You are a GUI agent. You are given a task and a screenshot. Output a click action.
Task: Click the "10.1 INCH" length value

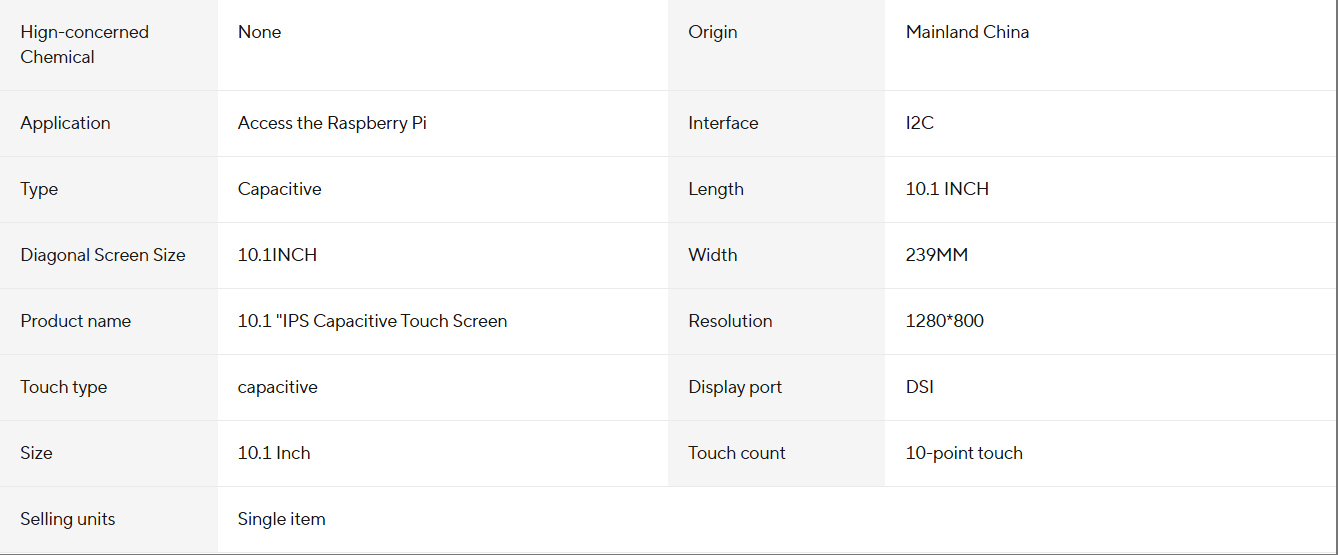coord(947,189)
